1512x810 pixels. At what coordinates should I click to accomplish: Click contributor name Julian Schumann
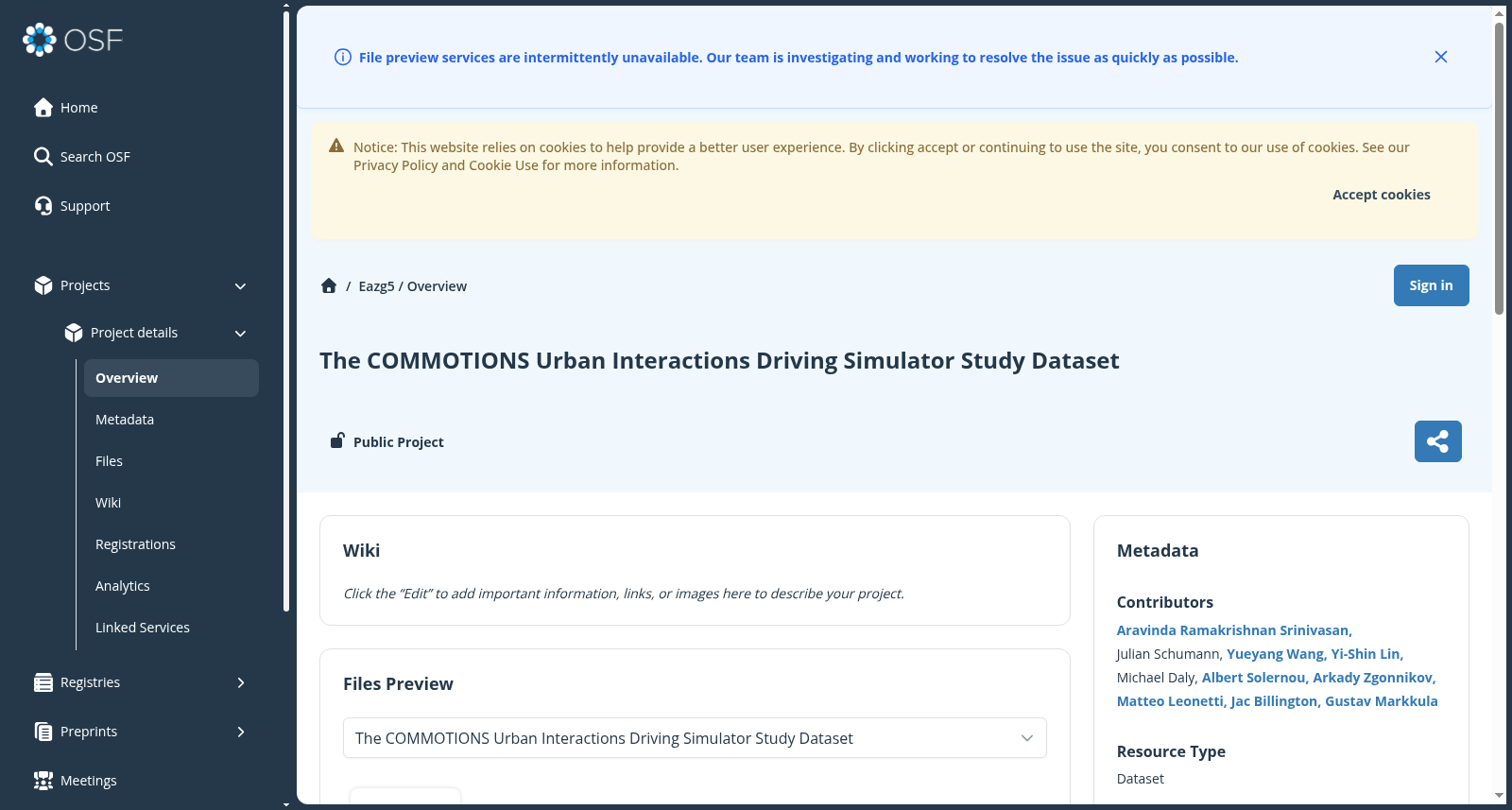click(1169, 654)
